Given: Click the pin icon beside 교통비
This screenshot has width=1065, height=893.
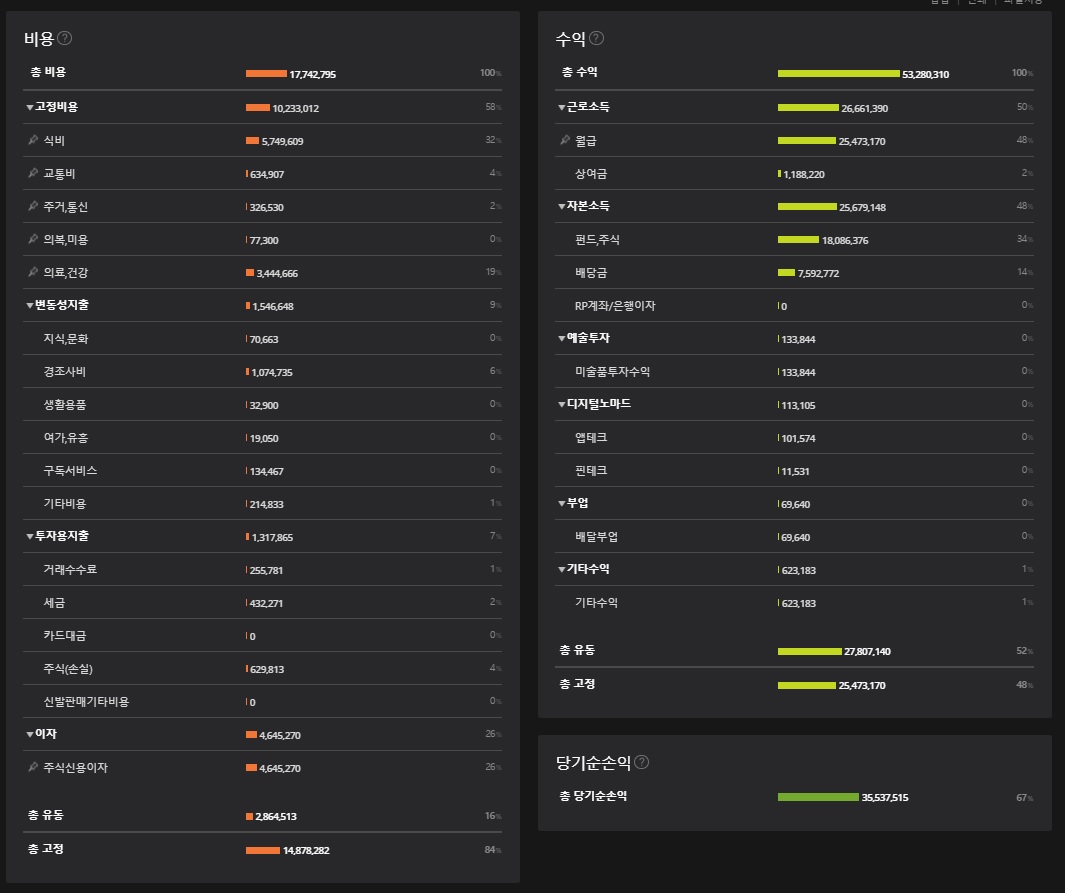Looking at the screenshot, I should click(x=33, y=173).
